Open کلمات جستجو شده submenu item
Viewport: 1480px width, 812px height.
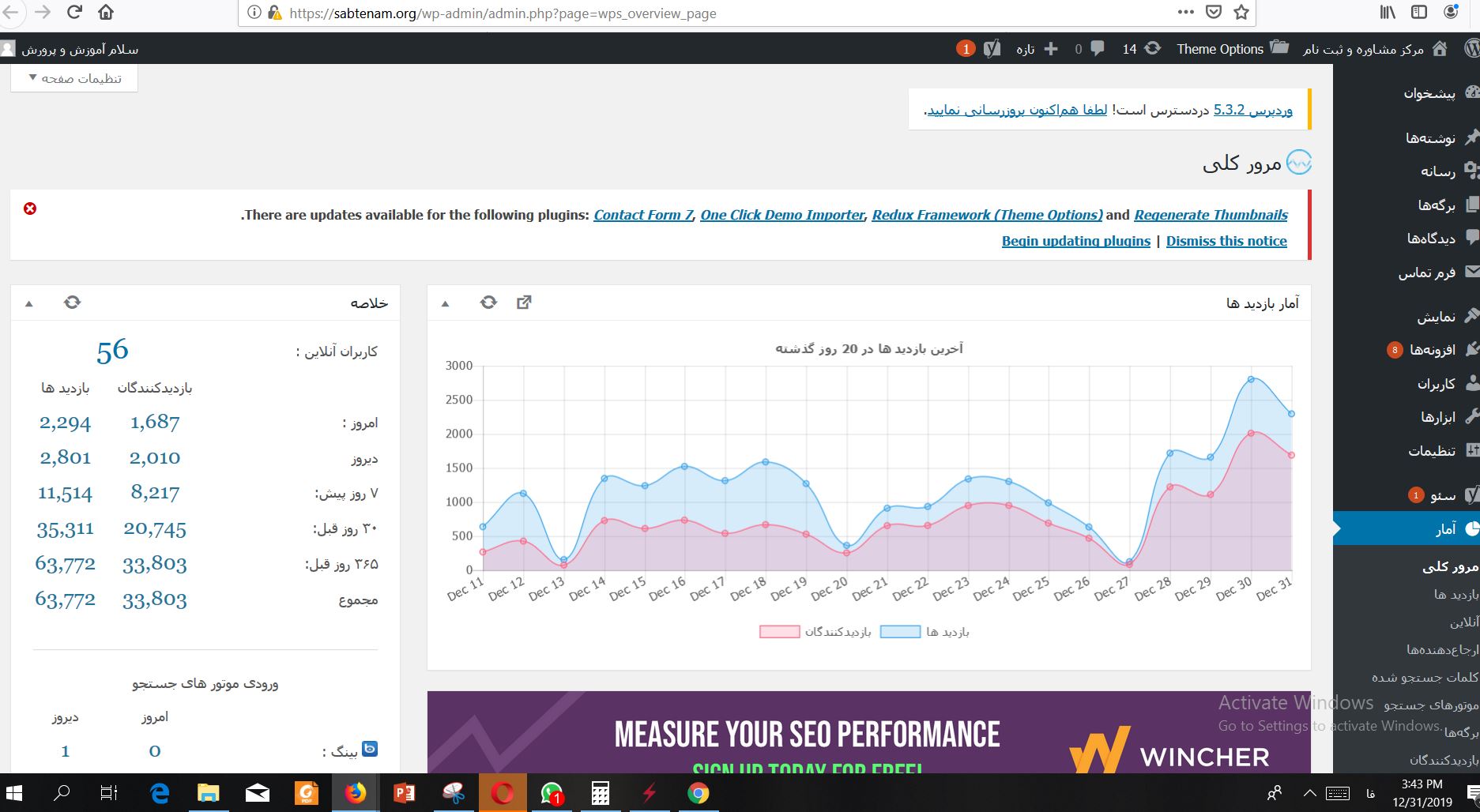[x=1425, y=677]
